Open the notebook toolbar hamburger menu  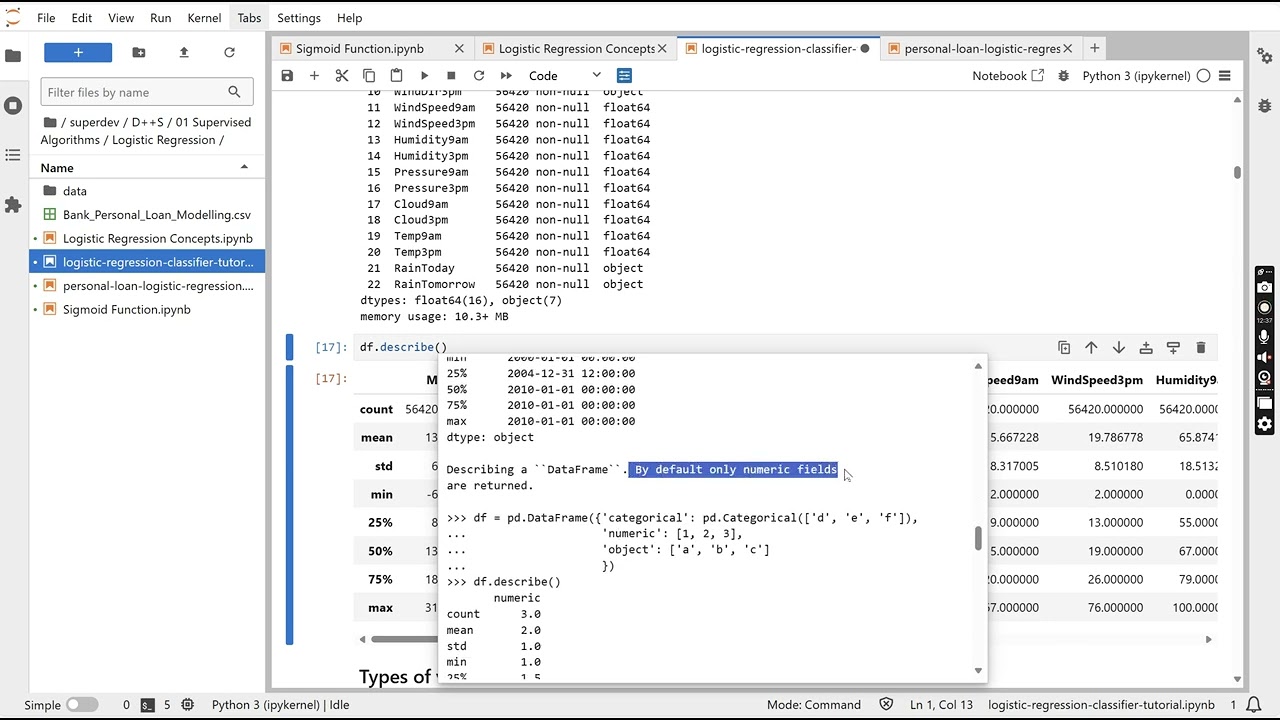pos(1224,75)
